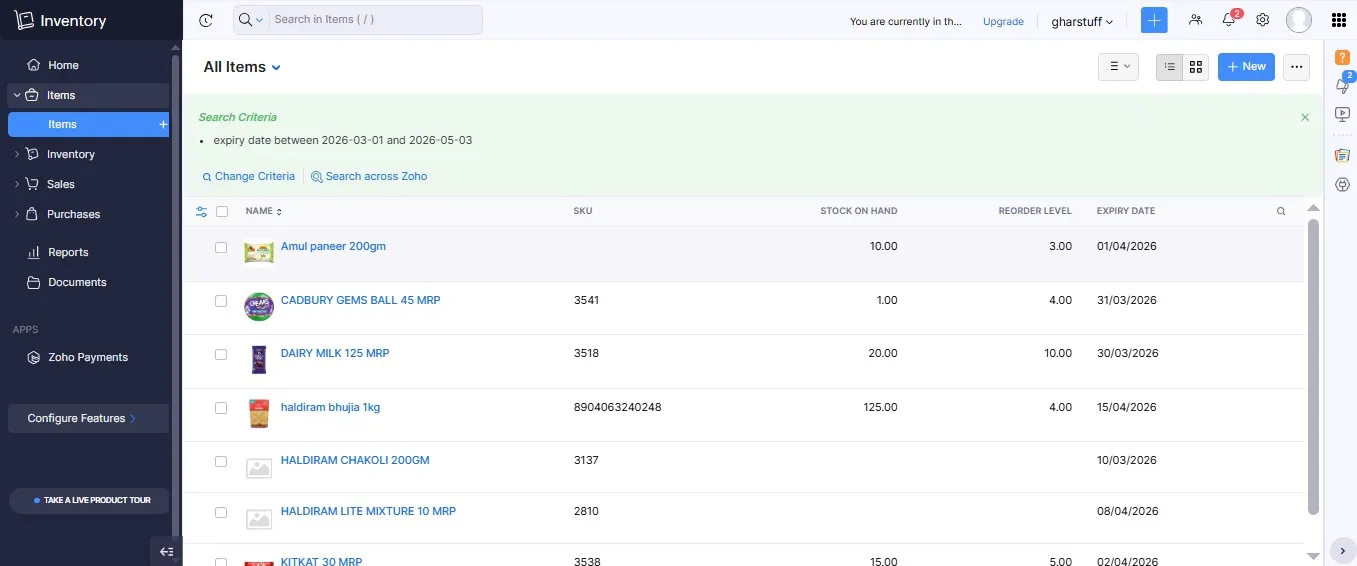Switch to grid view icon
This screenshot has height=566, width=1357.
1196,67
